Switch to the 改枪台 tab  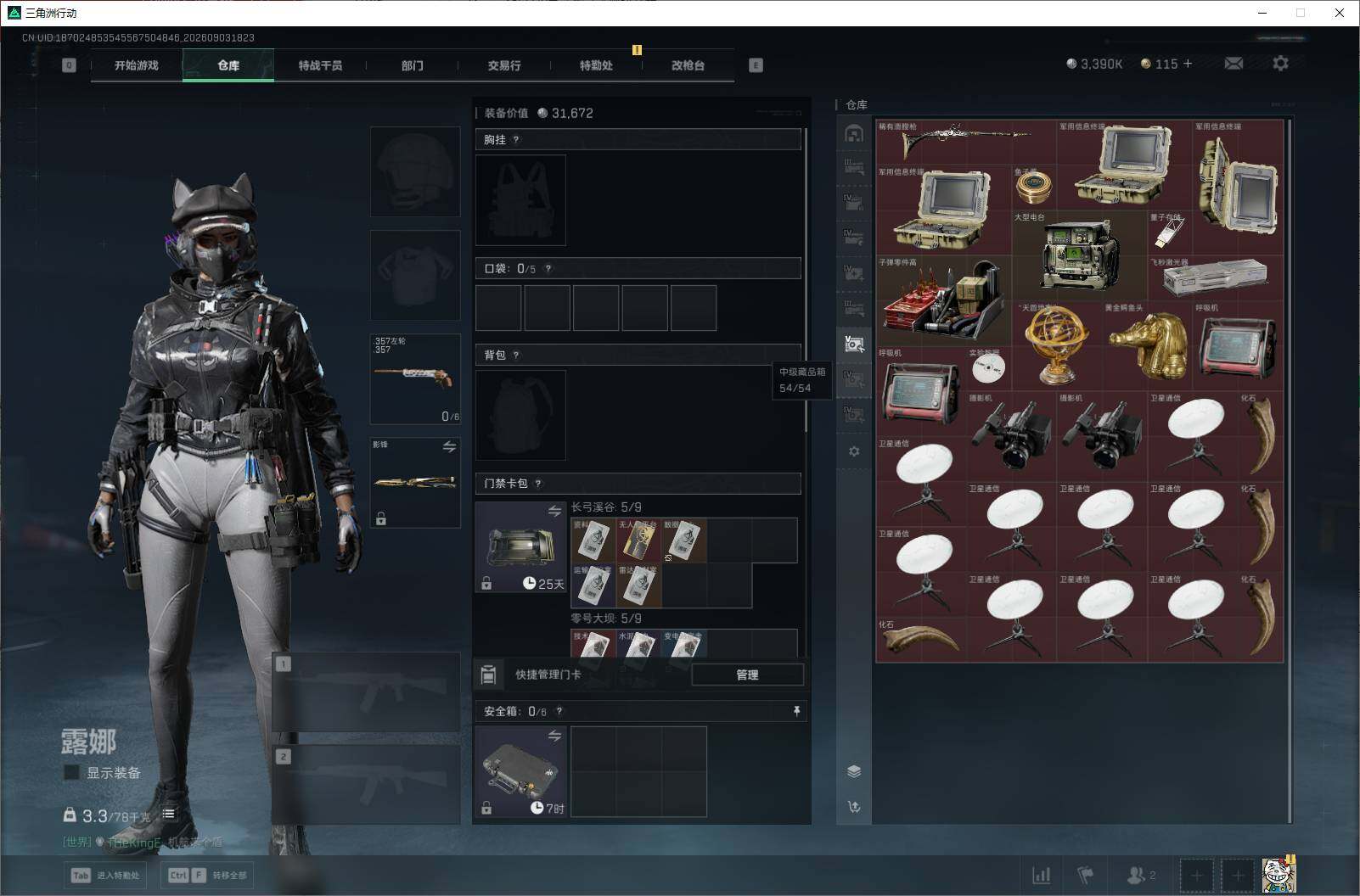[688, 65]
